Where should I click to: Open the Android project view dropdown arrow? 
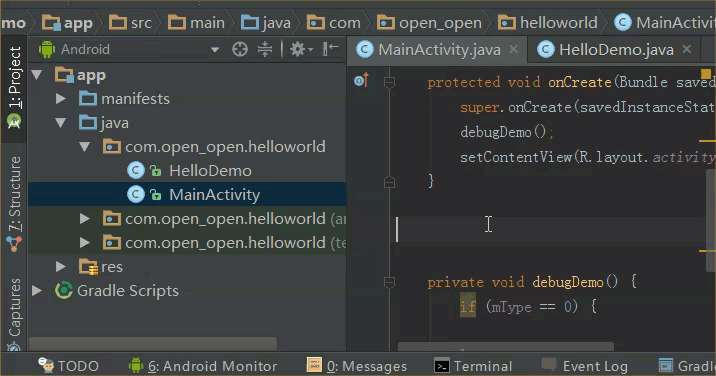215,49
